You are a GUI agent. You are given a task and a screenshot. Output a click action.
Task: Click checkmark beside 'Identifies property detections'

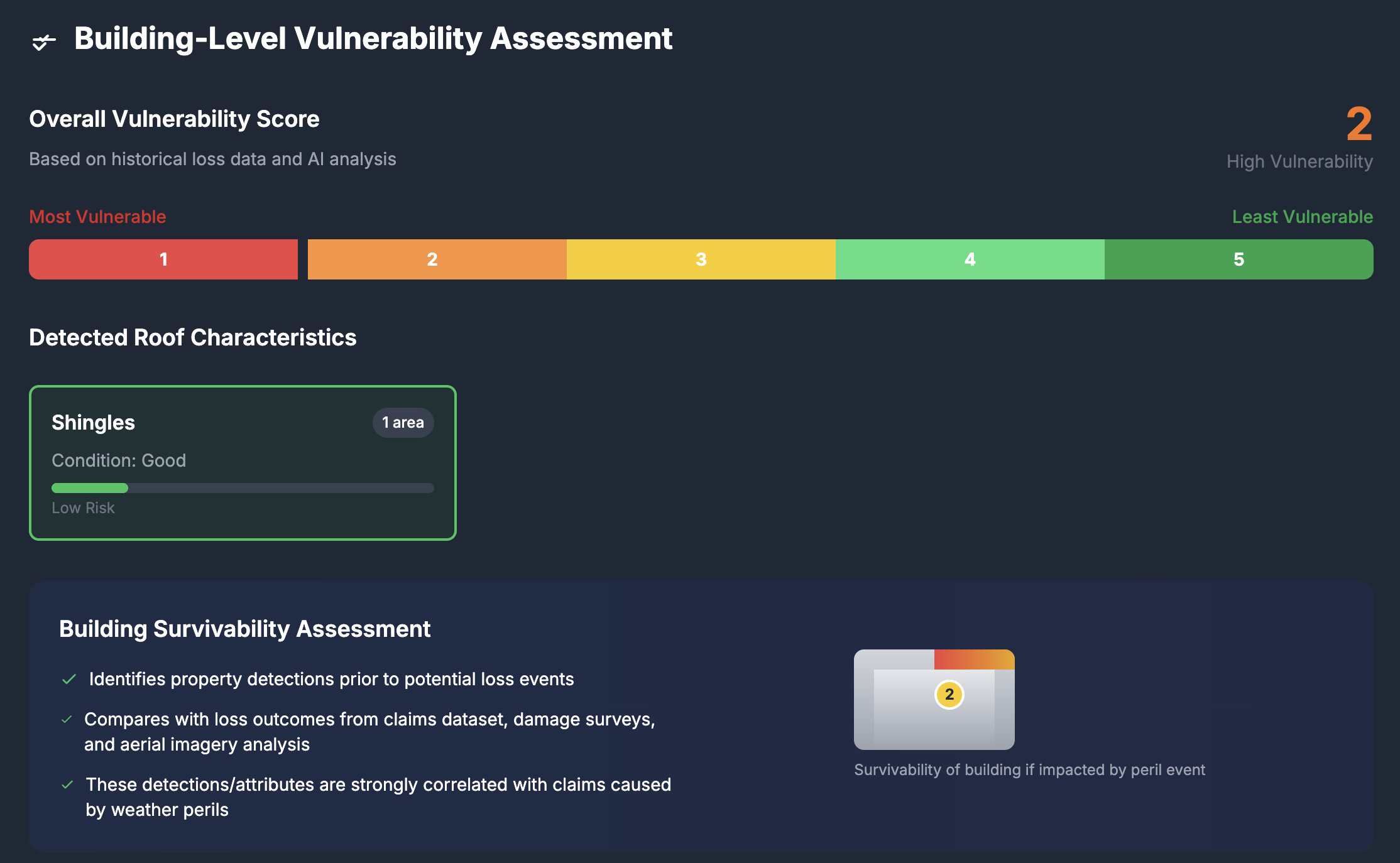(69, 679)
